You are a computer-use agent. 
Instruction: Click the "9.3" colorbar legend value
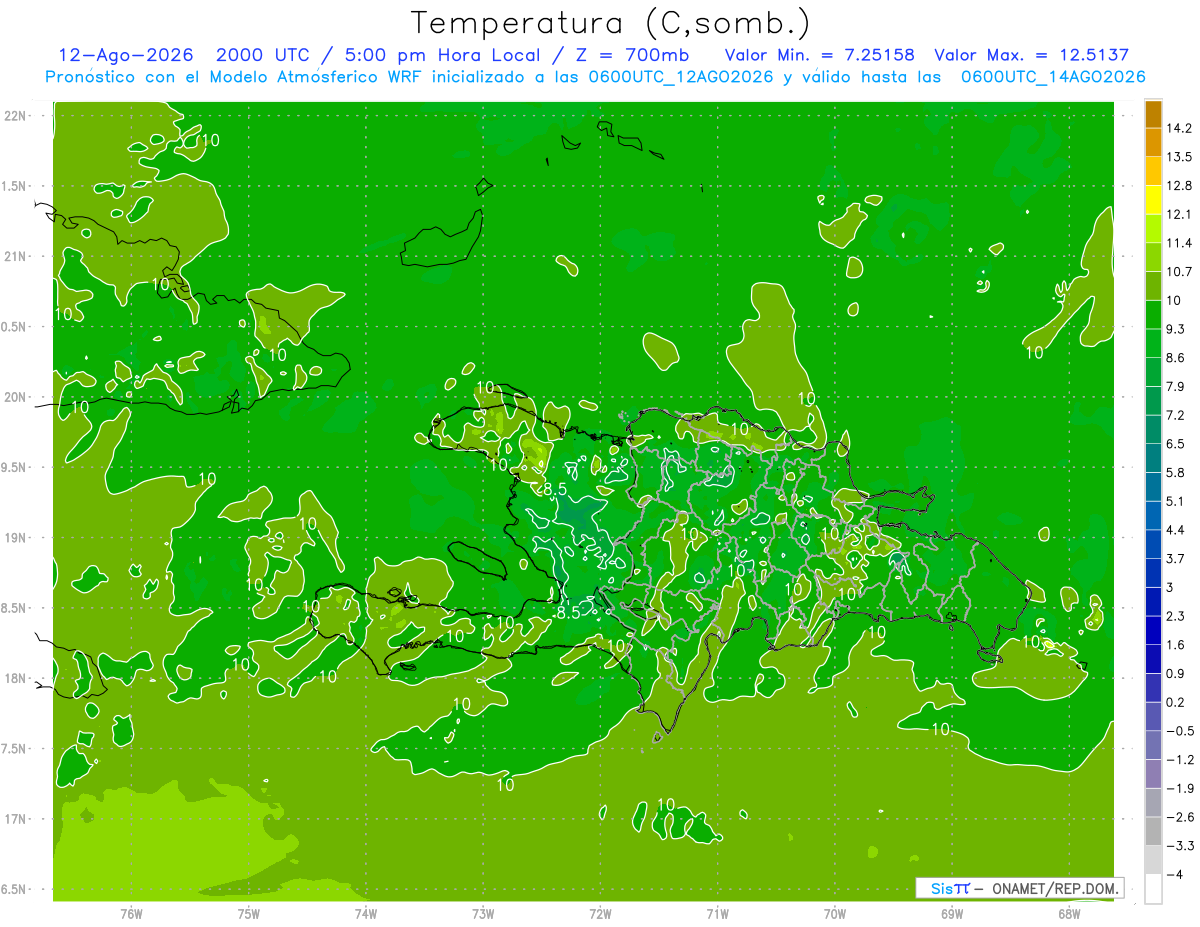click(x=1176, y=329)
